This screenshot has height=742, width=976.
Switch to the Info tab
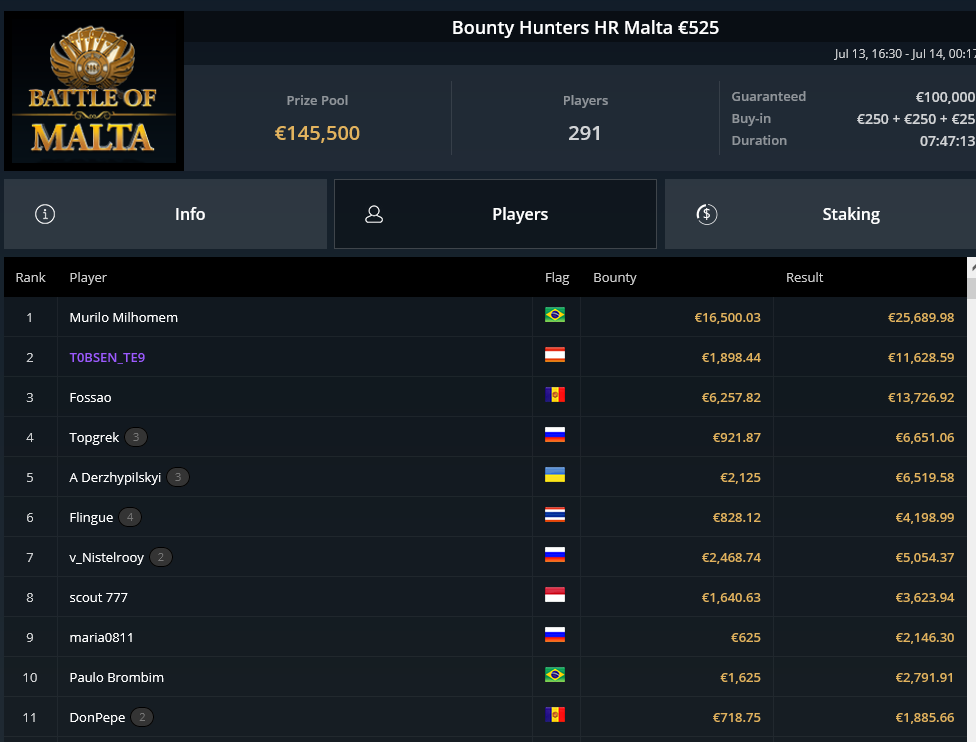(166, 214)
